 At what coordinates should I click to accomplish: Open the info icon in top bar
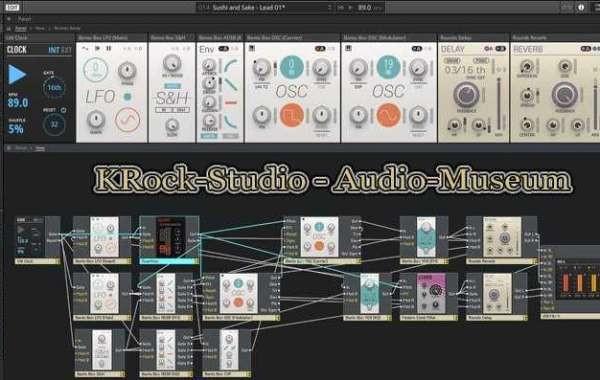581,7
